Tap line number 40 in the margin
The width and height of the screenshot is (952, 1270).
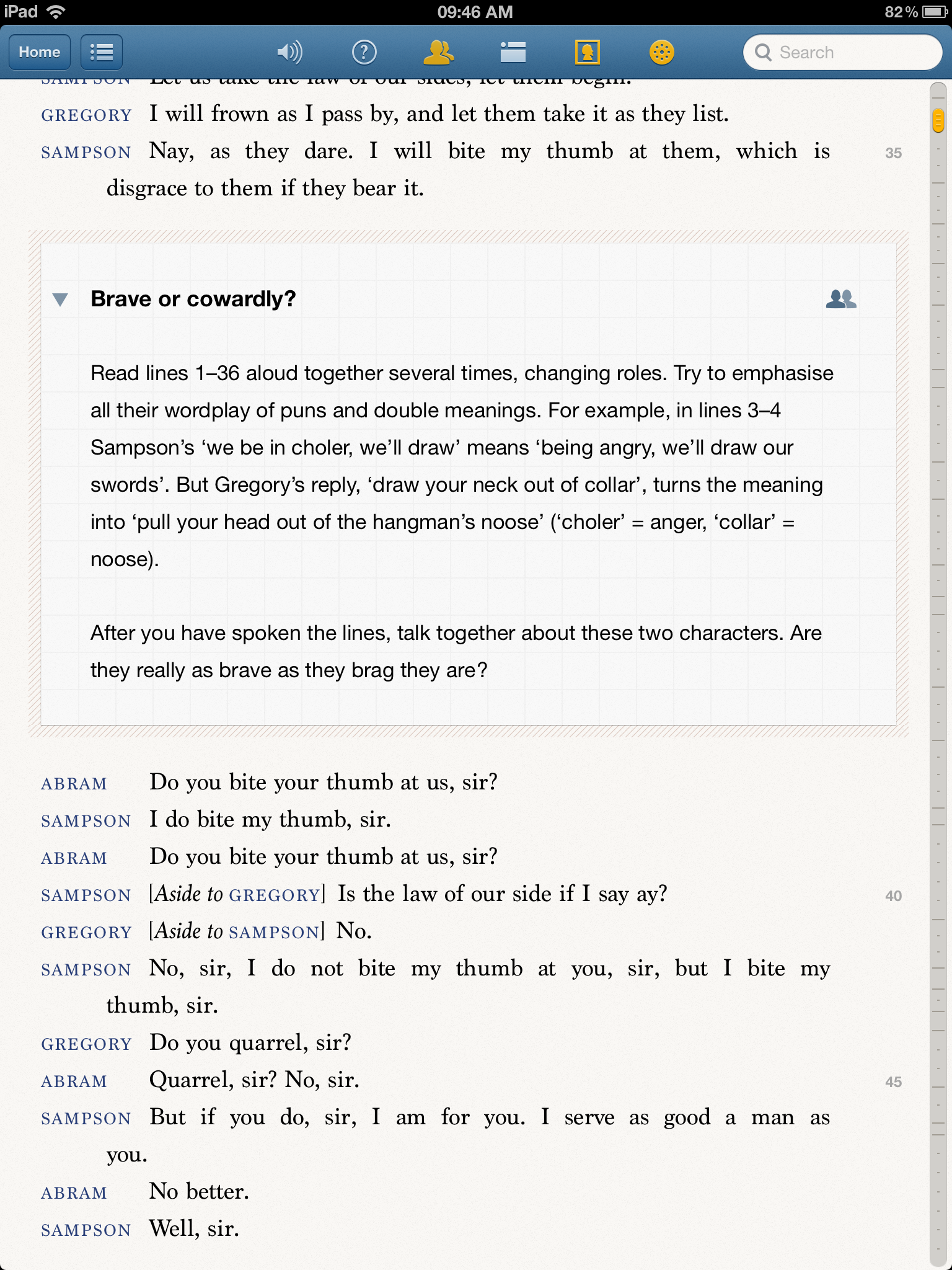click(893, 895)
